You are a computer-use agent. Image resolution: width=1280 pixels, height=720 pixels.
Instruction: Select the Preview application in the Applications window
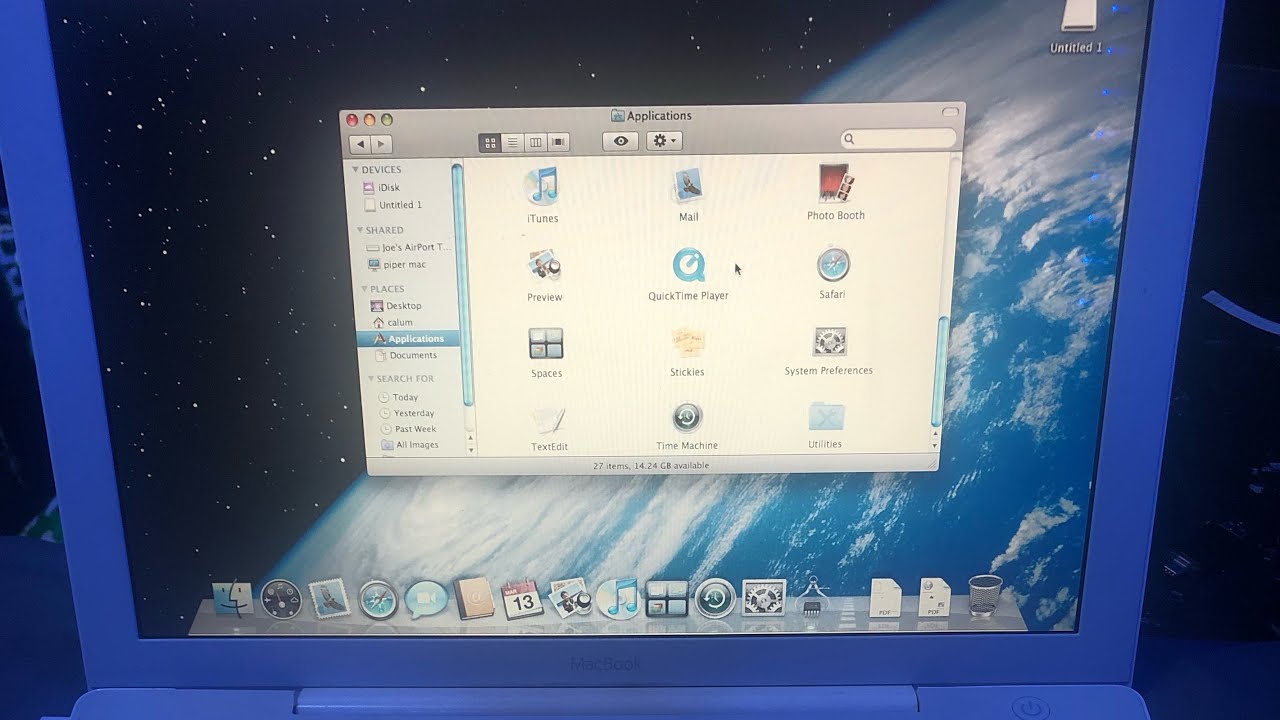point(544,267)
